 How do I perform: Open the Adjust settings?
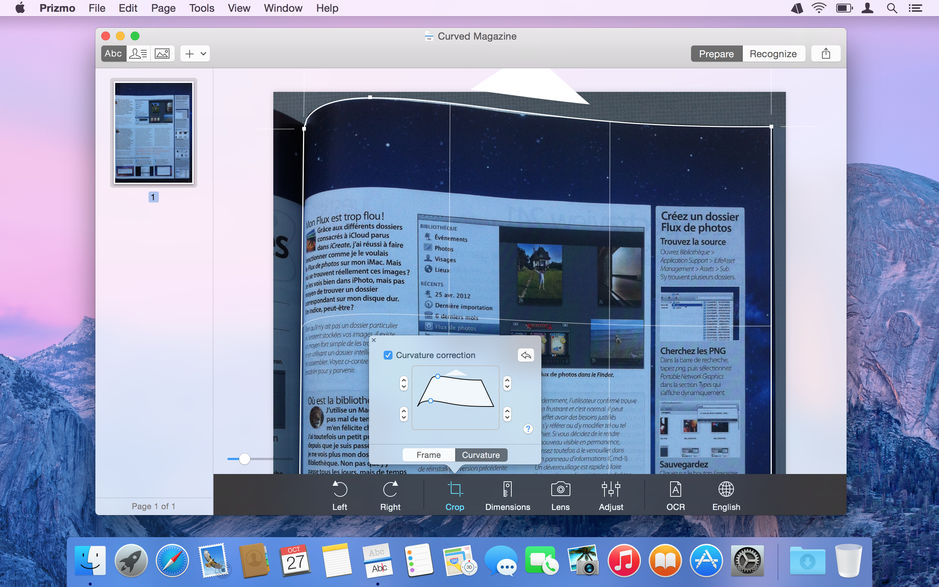coord(612,495)
